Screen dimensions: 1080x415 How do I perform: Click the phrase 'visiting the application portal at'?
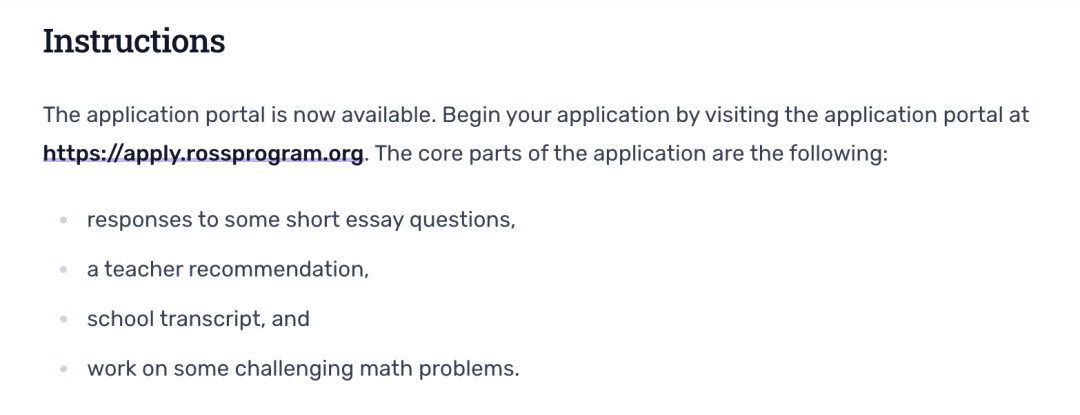866,115
